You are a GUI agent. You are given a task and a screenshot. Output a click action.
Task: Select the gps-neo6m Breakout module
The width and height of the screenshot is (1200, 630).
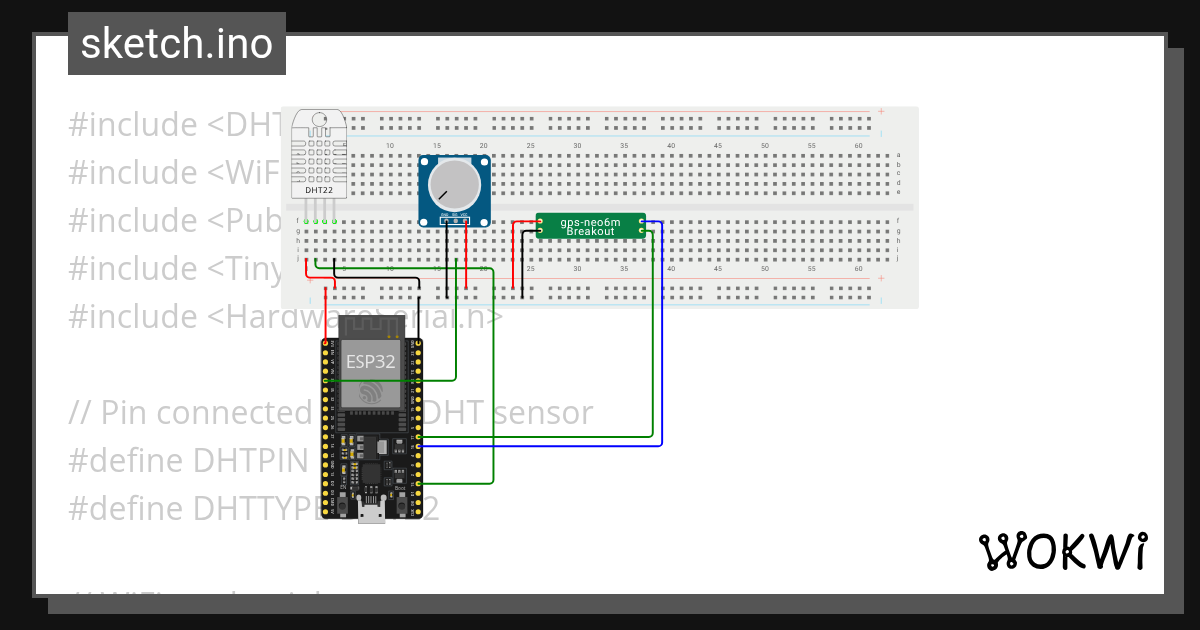point(590,227)
